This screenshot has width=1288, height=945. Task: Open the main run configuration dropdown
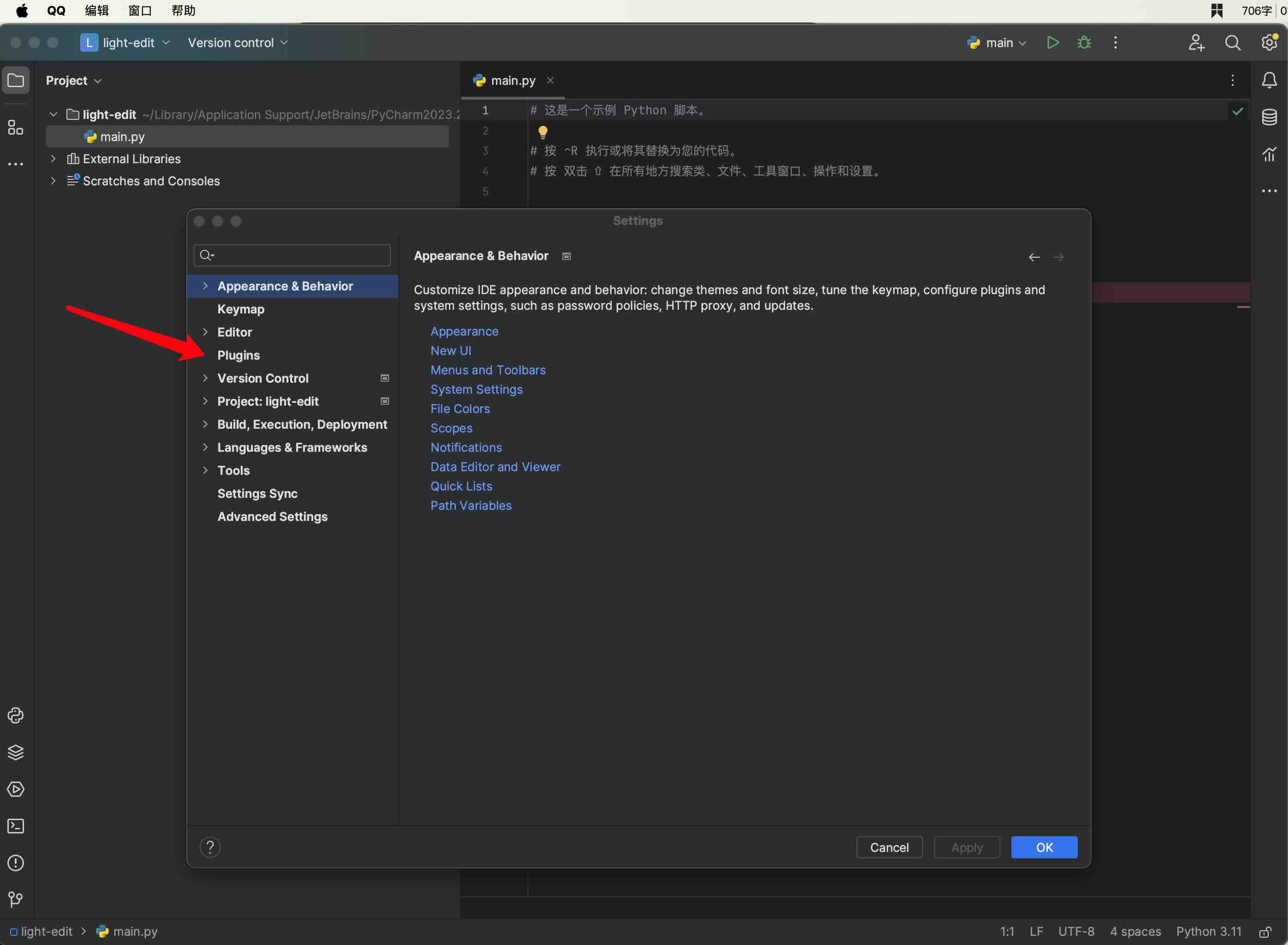(x=997, y=42)
